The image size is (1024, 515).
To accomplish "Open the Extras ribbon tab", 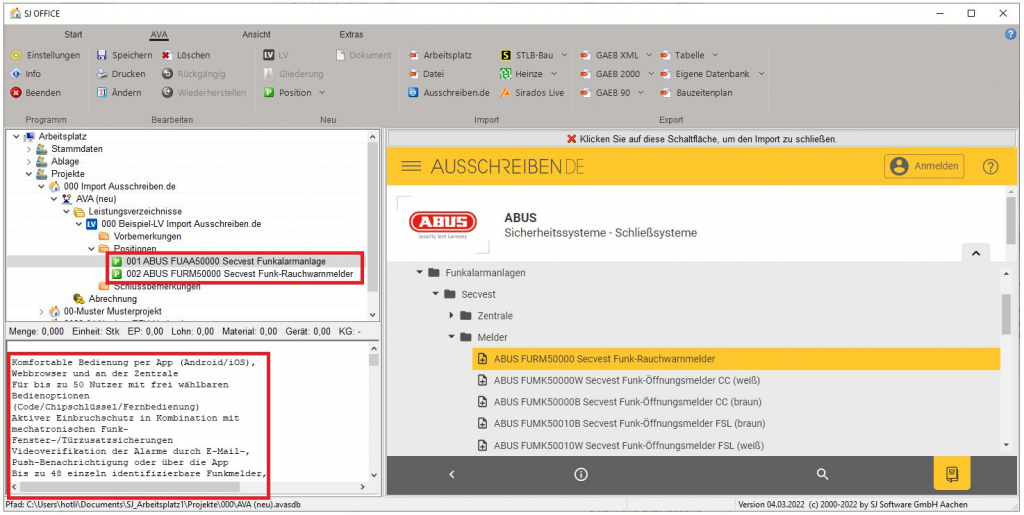I will click(x=351, y=34).
